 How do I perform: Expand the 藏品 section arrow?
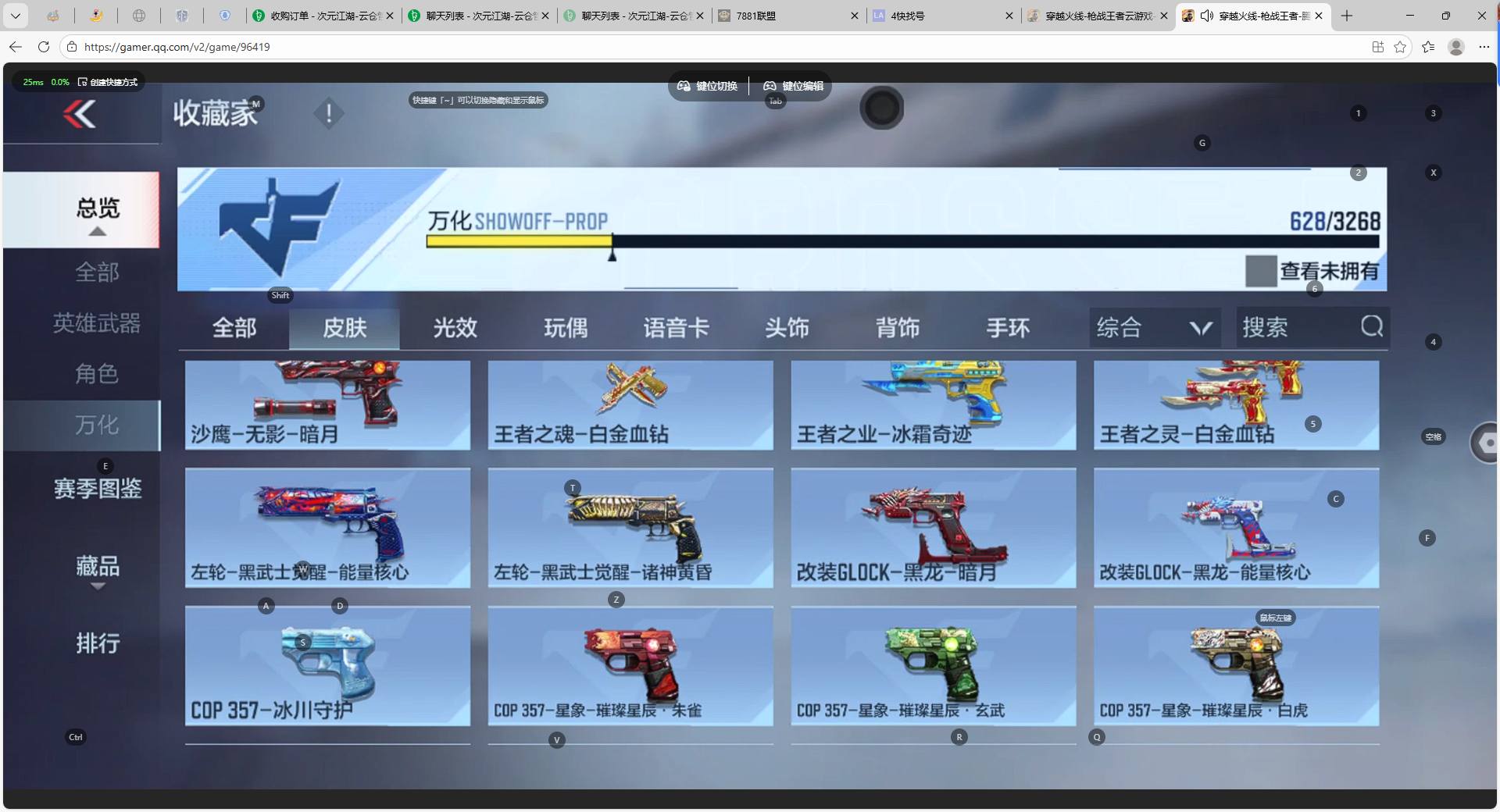98,586
